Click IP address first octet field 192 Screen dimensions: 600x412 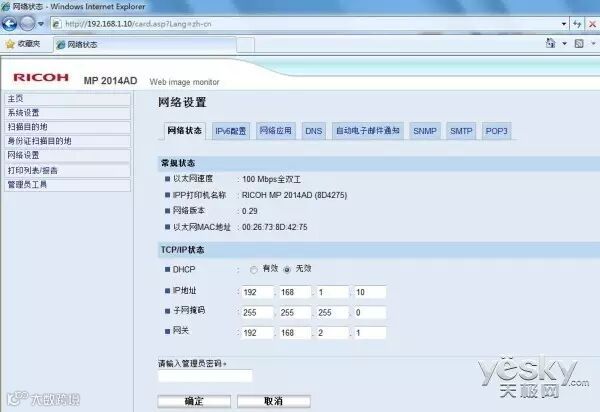pos(258,292)
